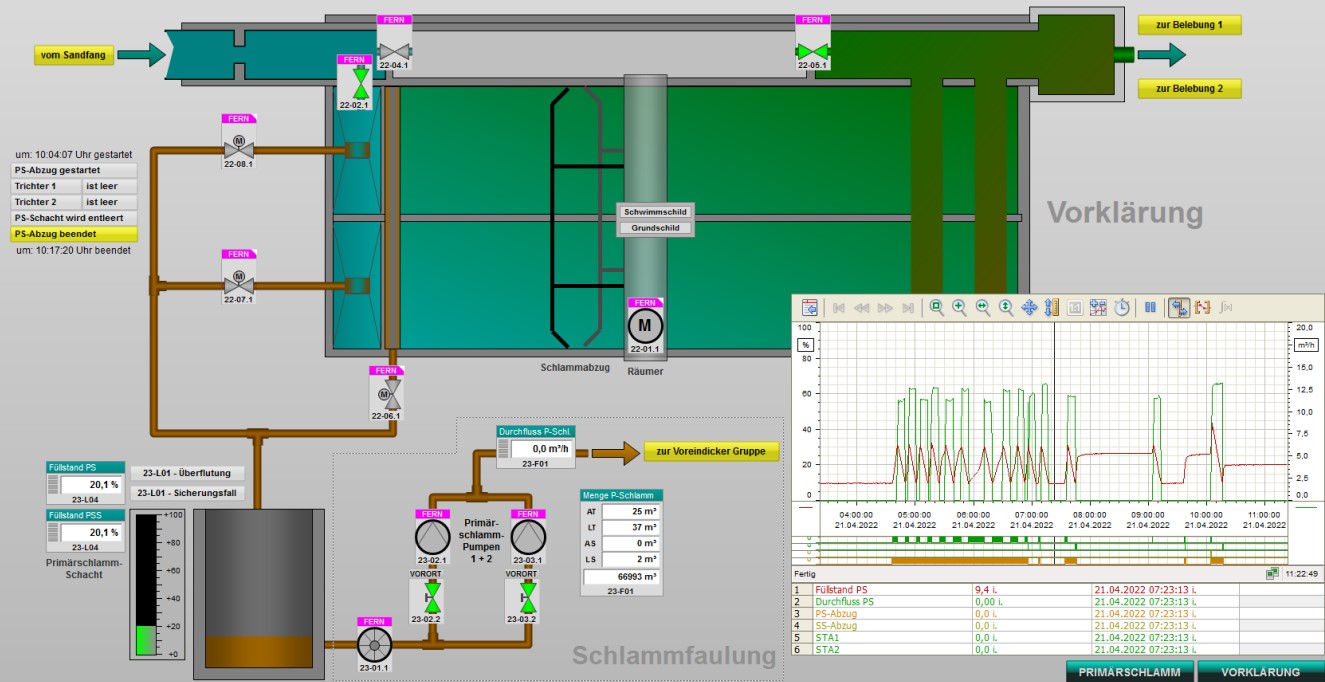1325x682 pixels.
Task: Select the Füllstand PS row in trend table
Action: point(880,590)
